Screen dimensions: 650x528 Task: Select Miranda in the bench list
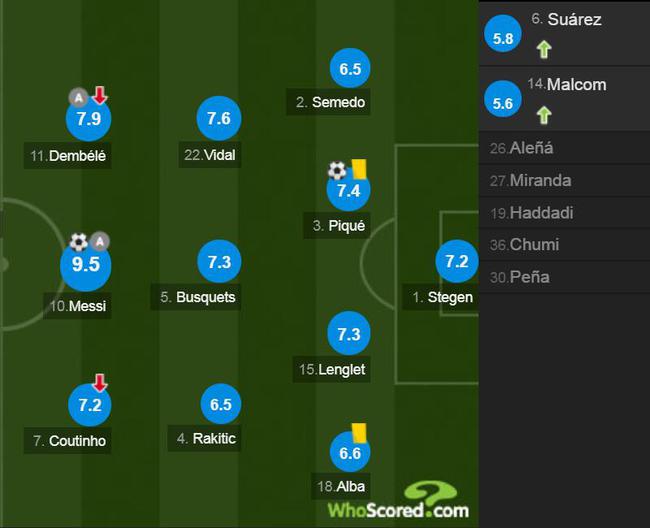click(x=564, y=180)
